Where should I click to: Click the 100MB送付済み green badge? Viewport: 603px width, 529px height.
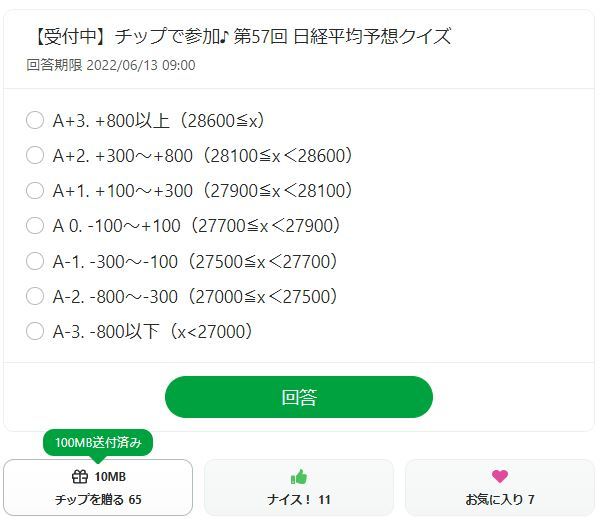click(98, 442)
